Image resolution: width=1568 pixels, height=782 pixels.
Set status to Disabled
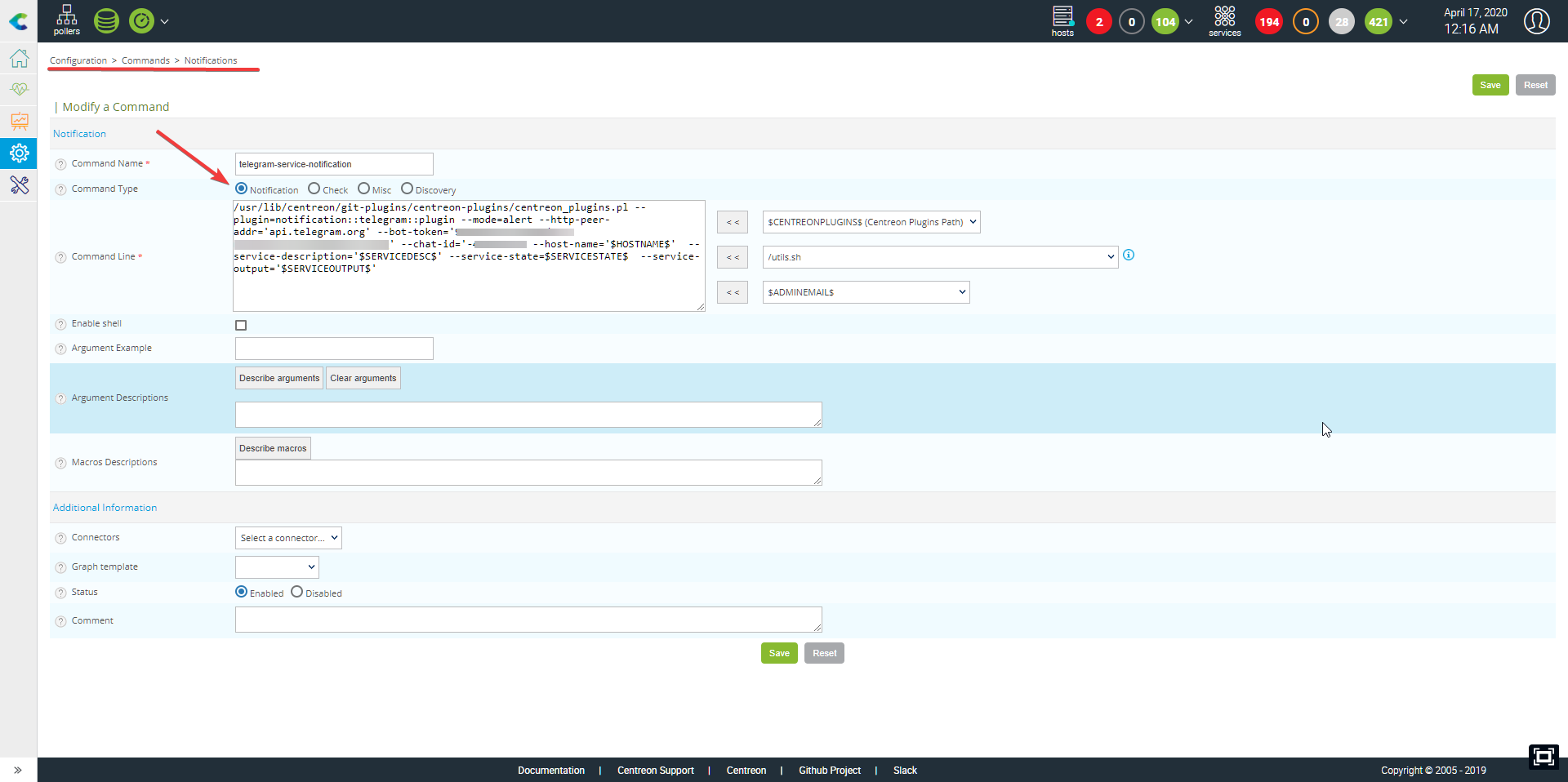(297, 592)
